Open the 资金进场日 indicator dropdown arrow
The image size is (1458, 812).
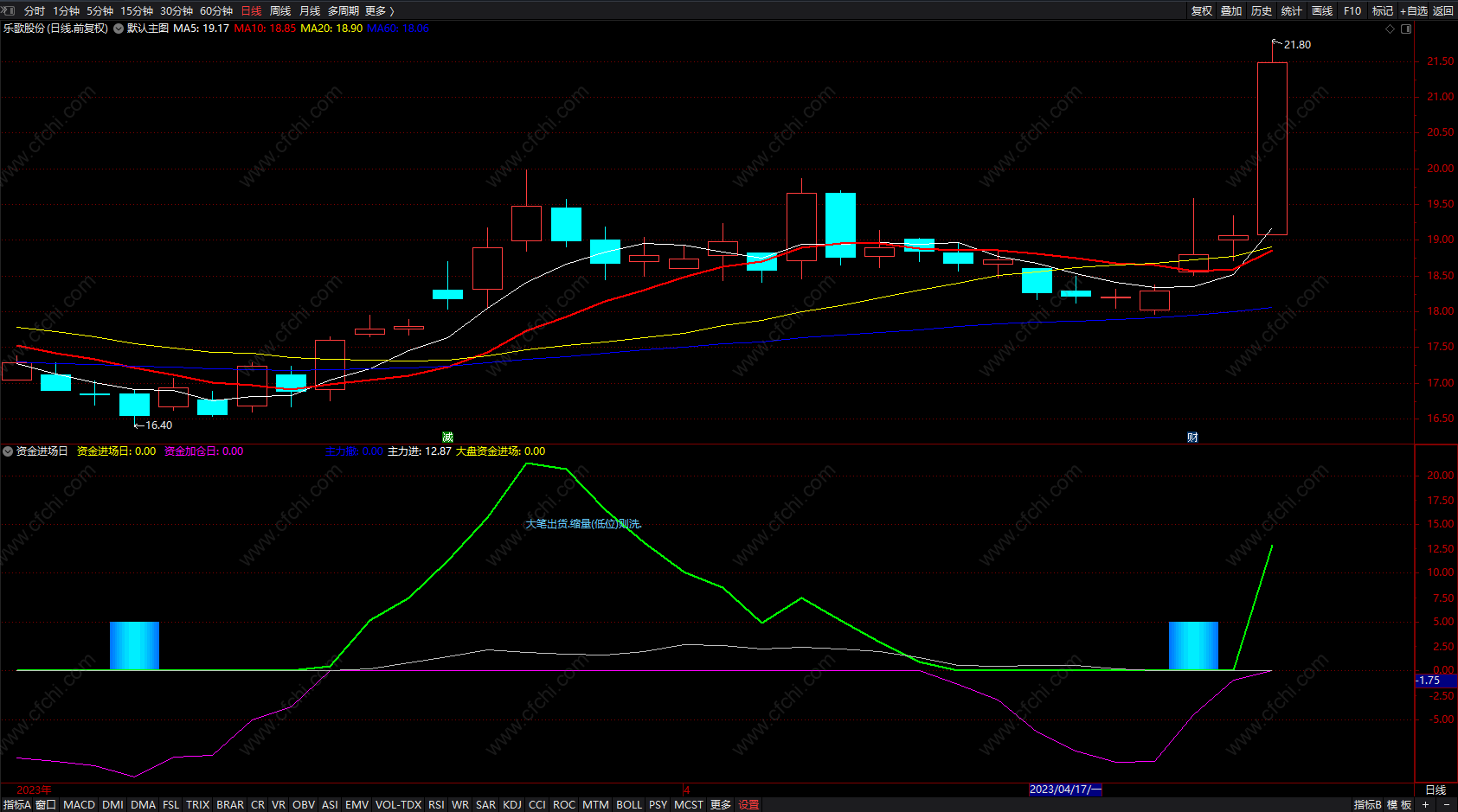click(x=8, y=451)
